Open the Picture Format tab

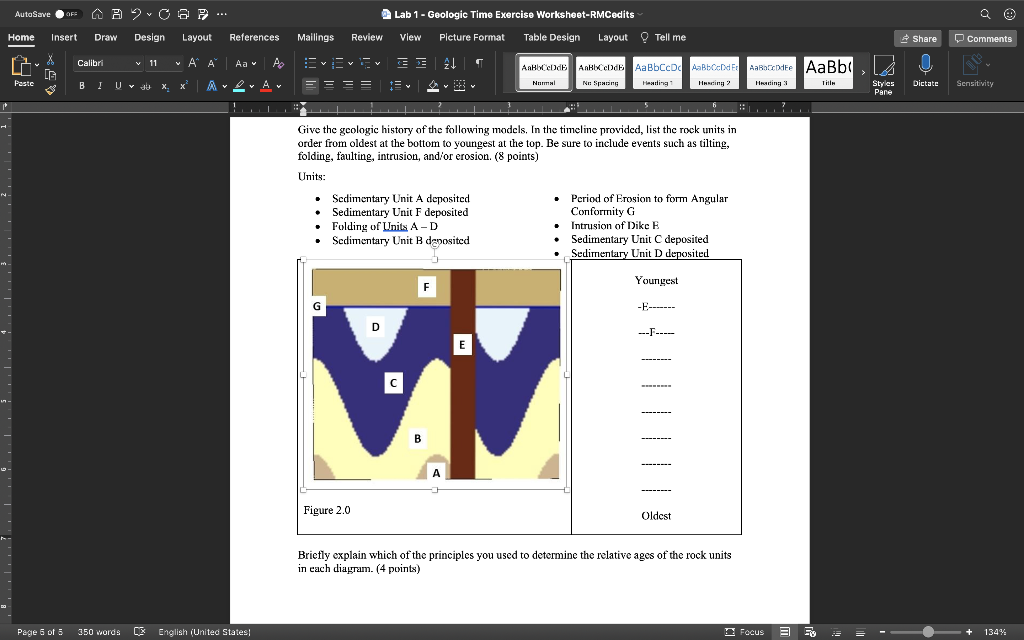click(x=472, y=37)
